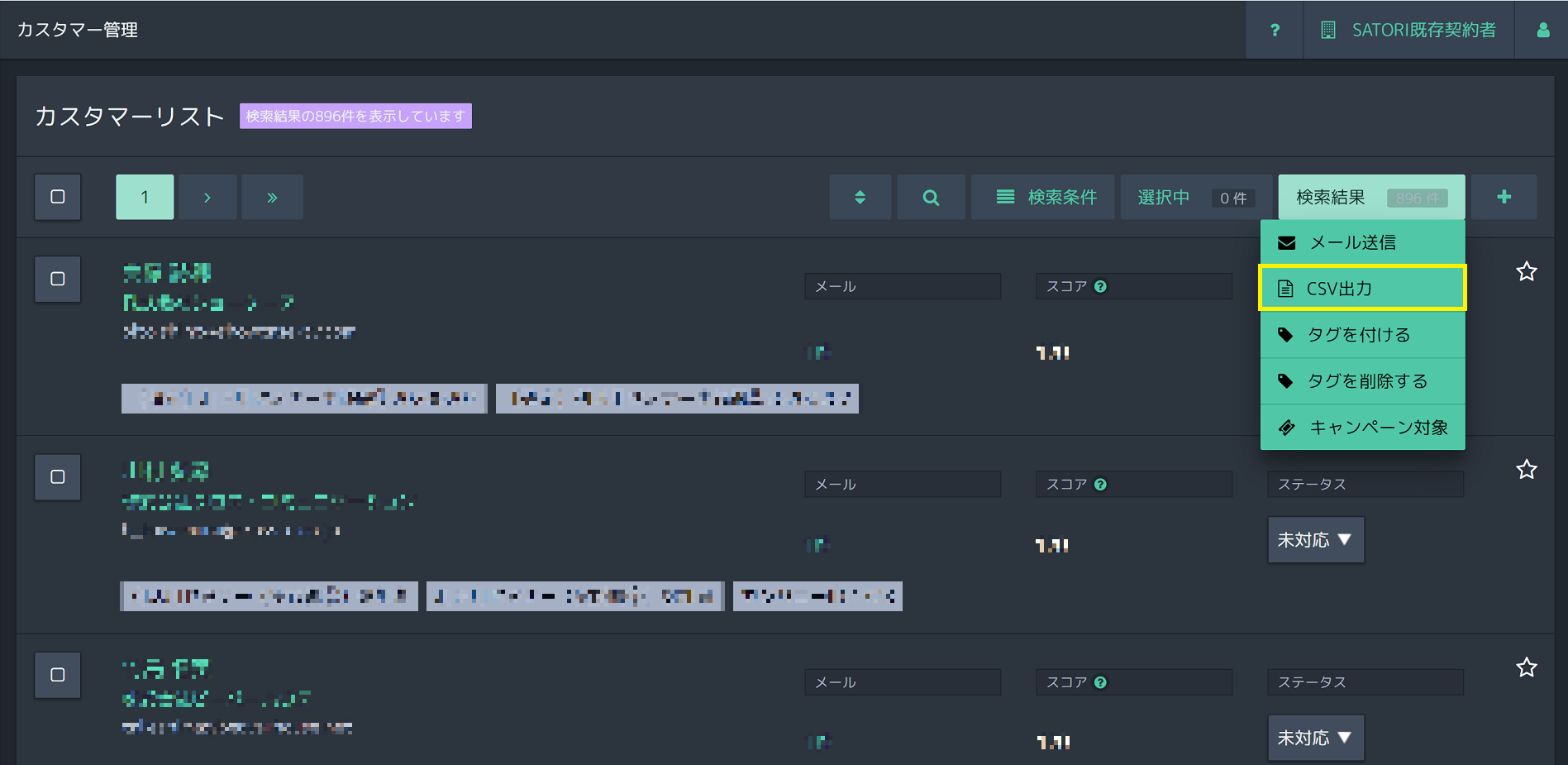This screenshot has height=765, width=1568.
Task: Click the sort arrows icon button
Action: point(860,197)
